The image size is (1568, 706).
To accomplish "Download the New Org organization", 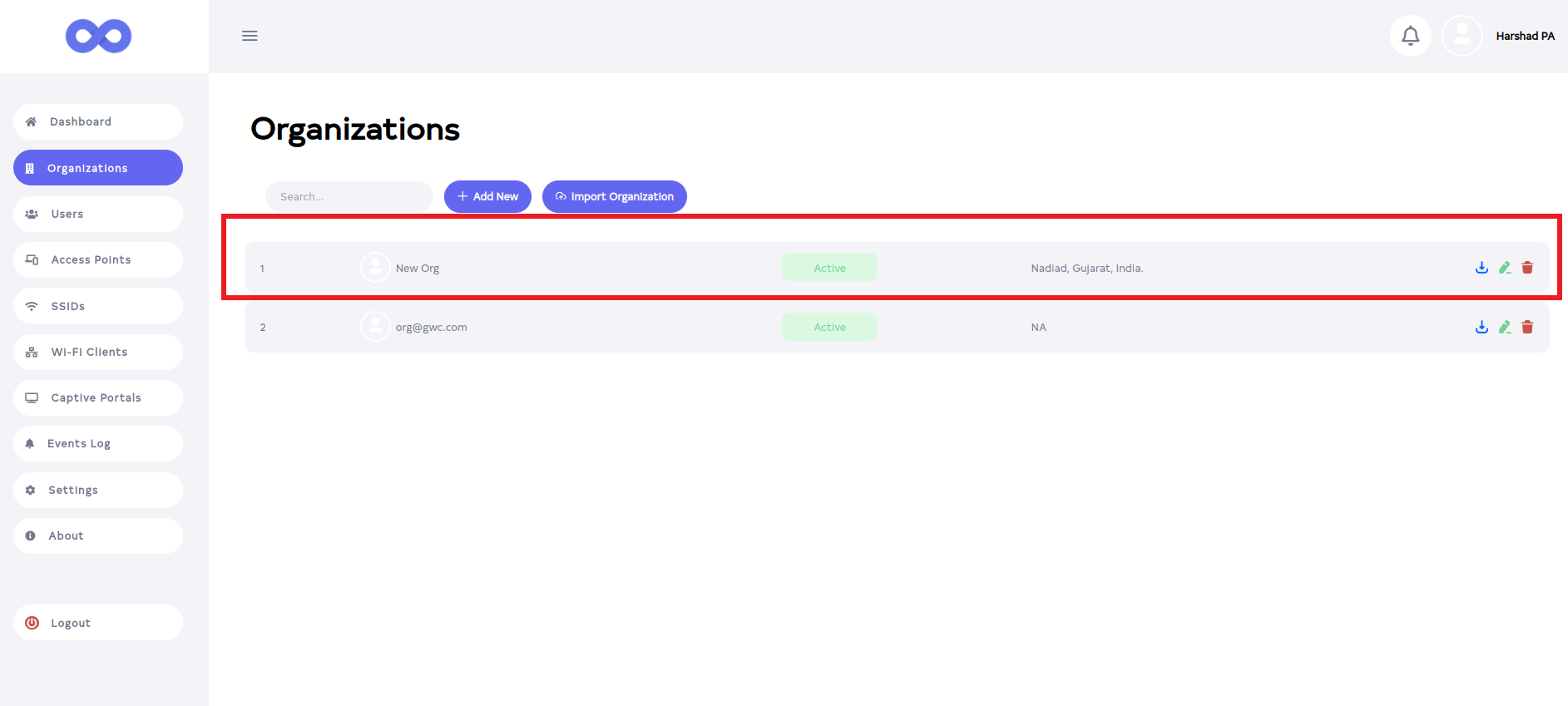I will pyautogui.click(x=1481, y=268).
